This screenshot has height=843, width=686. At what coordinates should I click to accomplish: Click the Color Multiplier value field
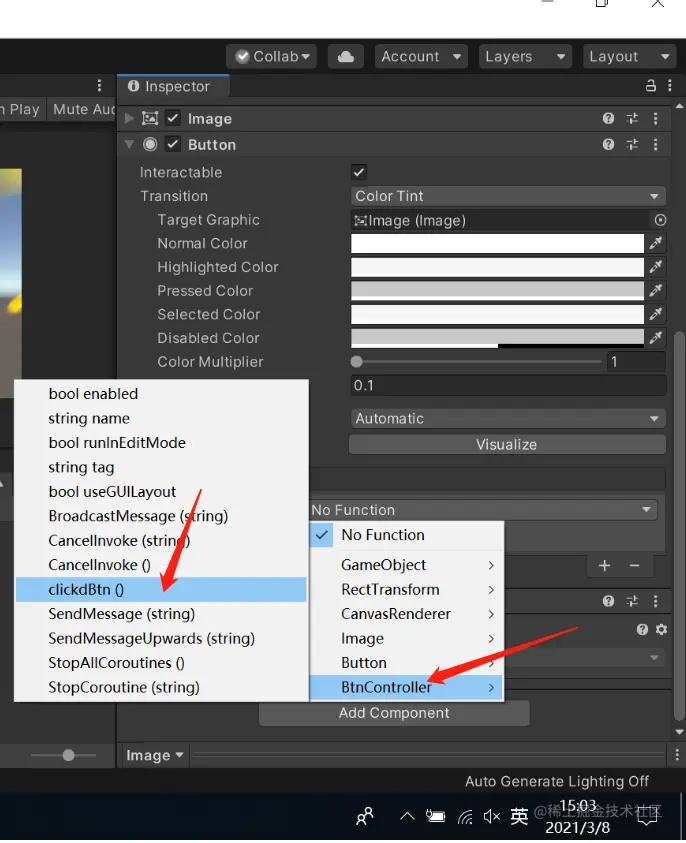636,362
